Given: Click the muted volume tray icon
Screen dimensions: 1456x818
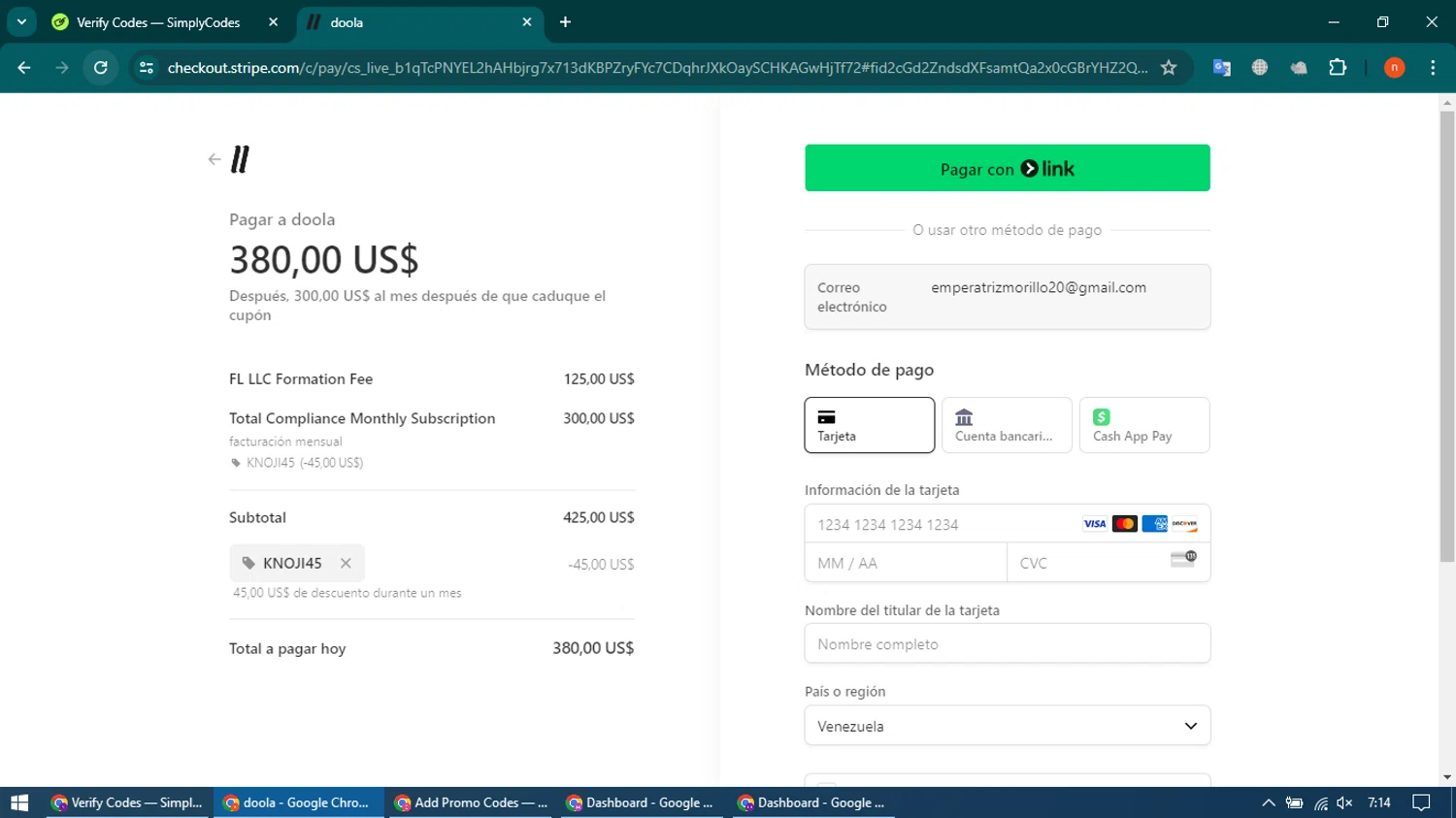Looking at the screenshot, I should [x=1344, y=802].
